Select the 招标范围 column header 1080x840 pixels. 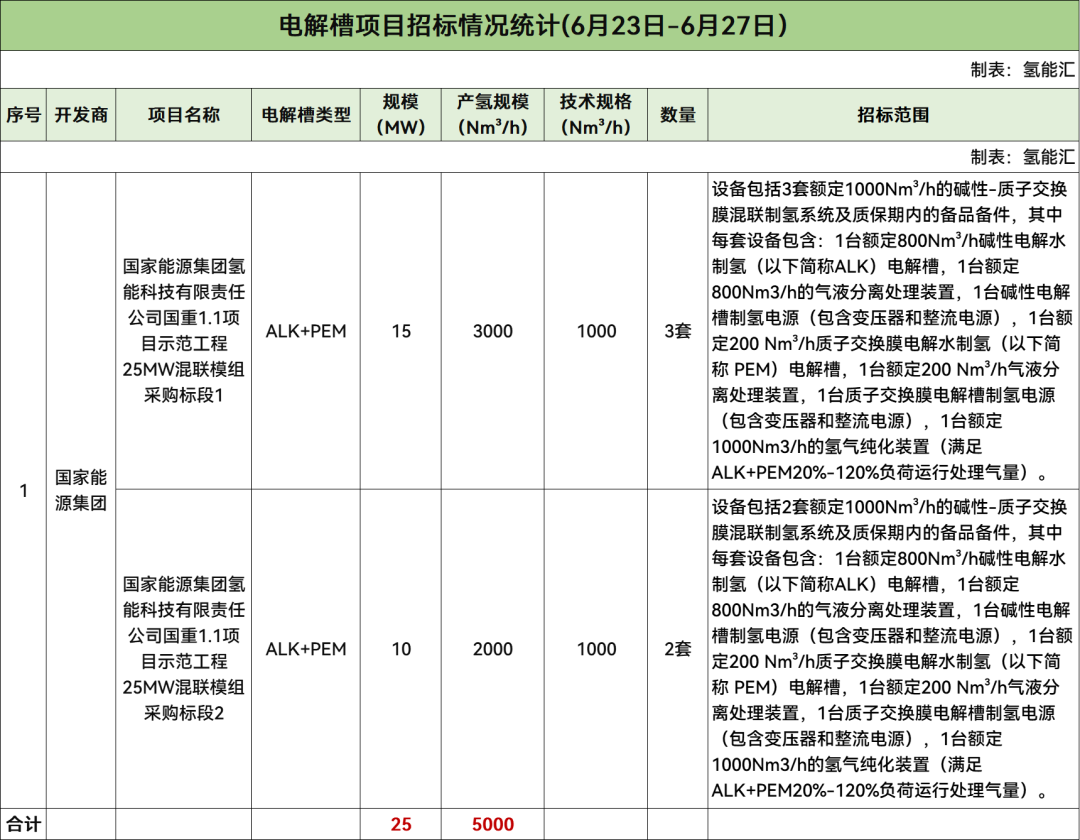pyautogui.click(x=893, y=115)
